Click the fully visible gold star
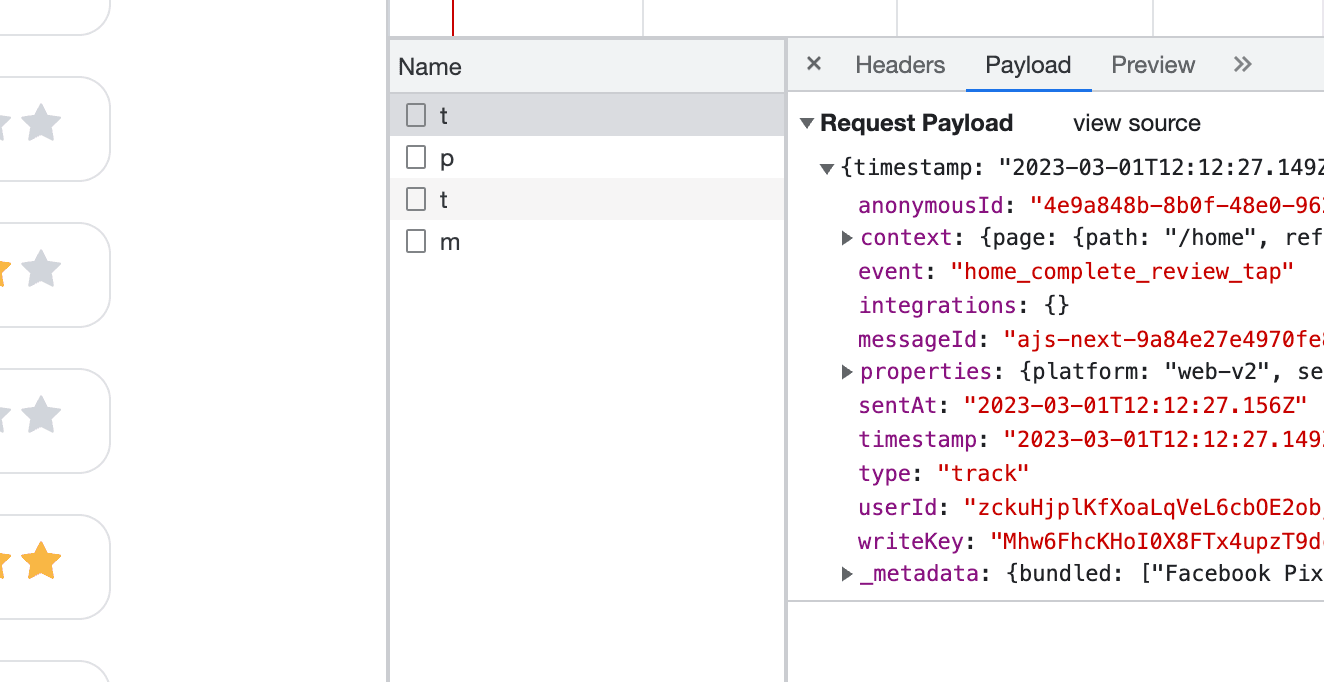Viewport: 1324px width, 682px height. click(x=41, y=561)
